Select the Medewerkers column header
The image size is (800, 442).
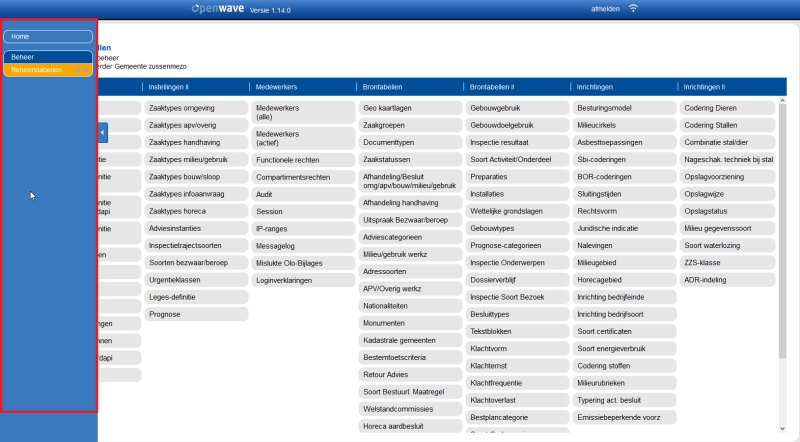276,87
